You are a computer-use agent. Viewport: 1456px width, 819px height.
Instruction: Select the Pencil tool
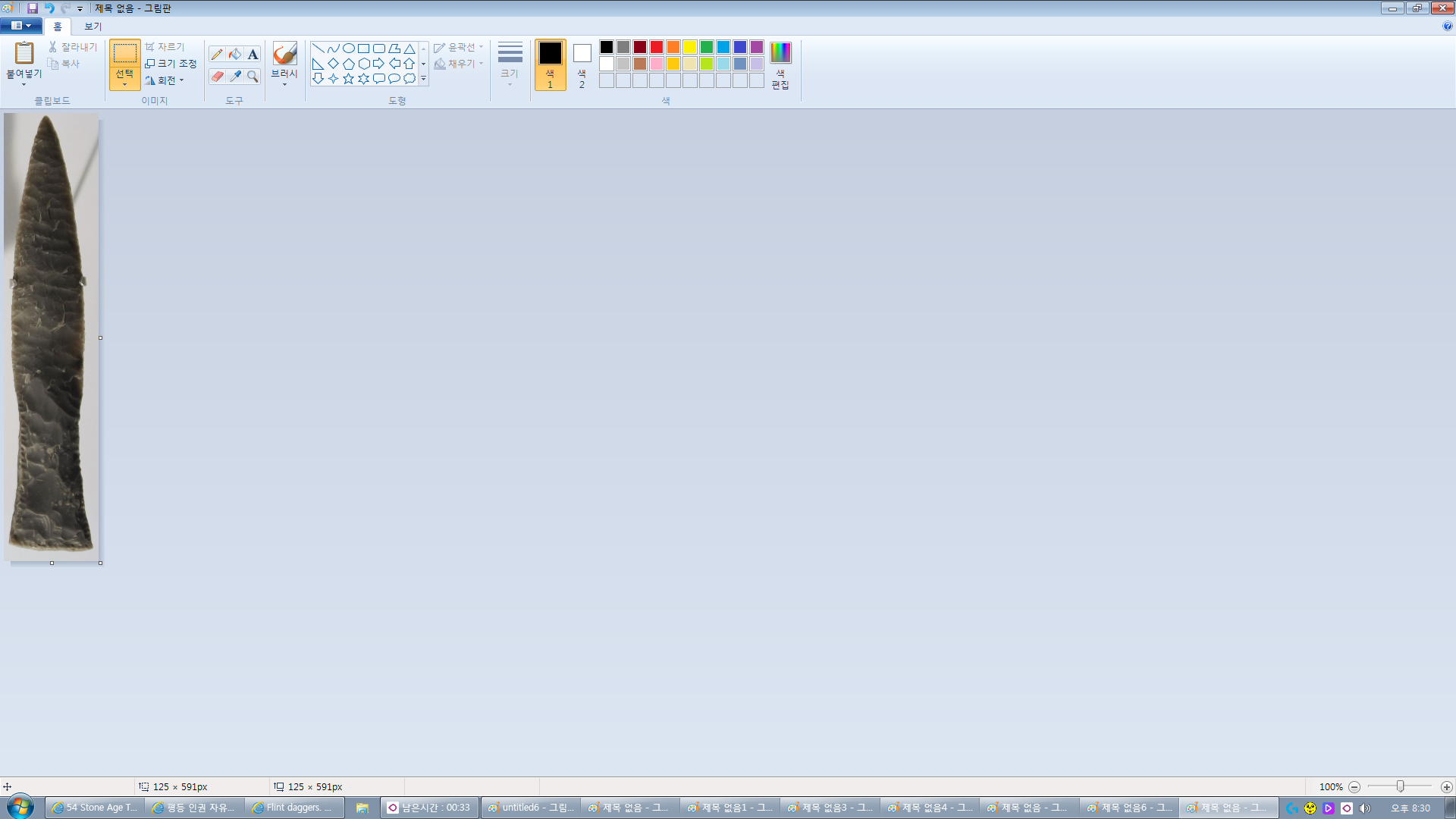217,55
